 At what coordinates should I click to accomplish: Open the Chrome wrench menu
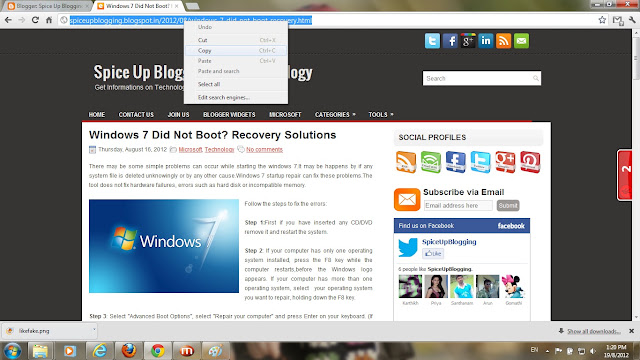pos(633,20)
